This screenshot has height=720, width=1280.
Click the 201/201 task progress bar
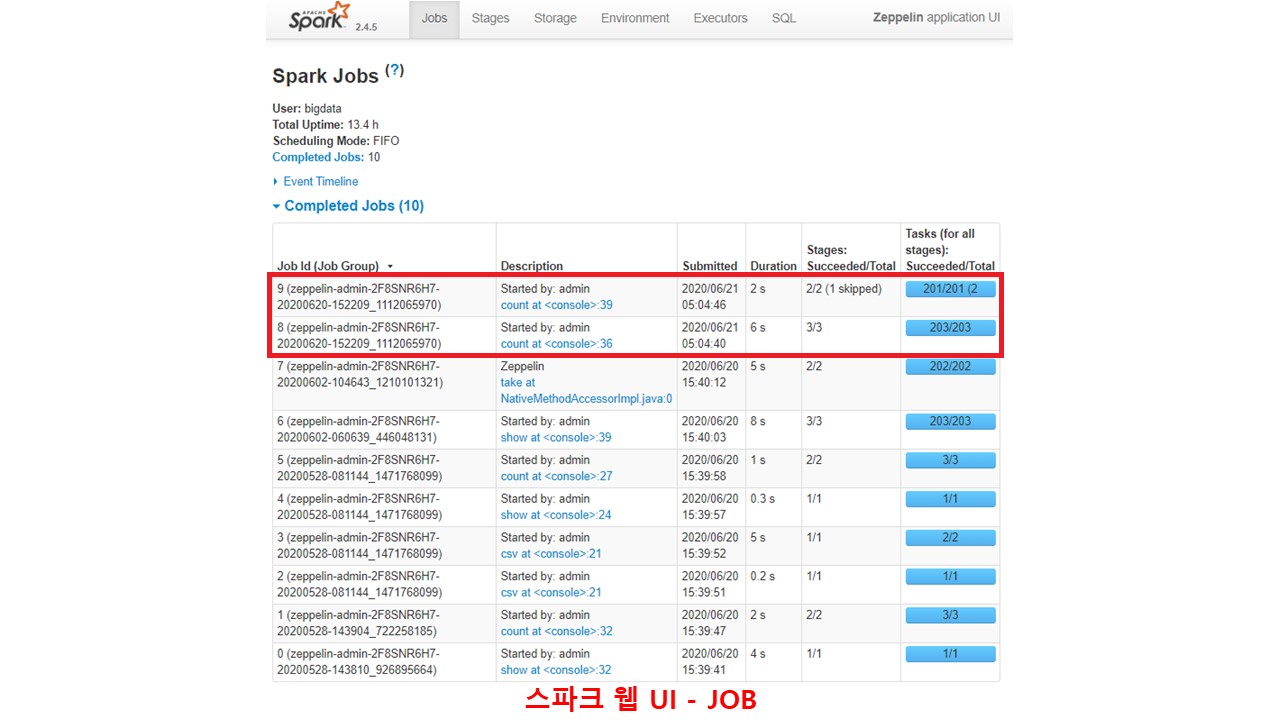pyautogui.click(x=950, y=289)
